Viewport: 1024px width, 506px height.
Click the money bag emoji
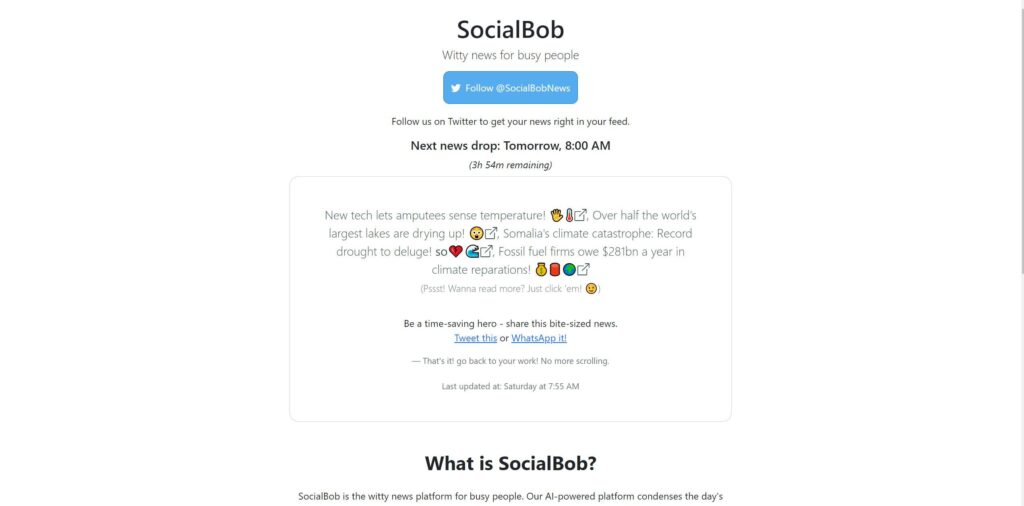point(541,269)
